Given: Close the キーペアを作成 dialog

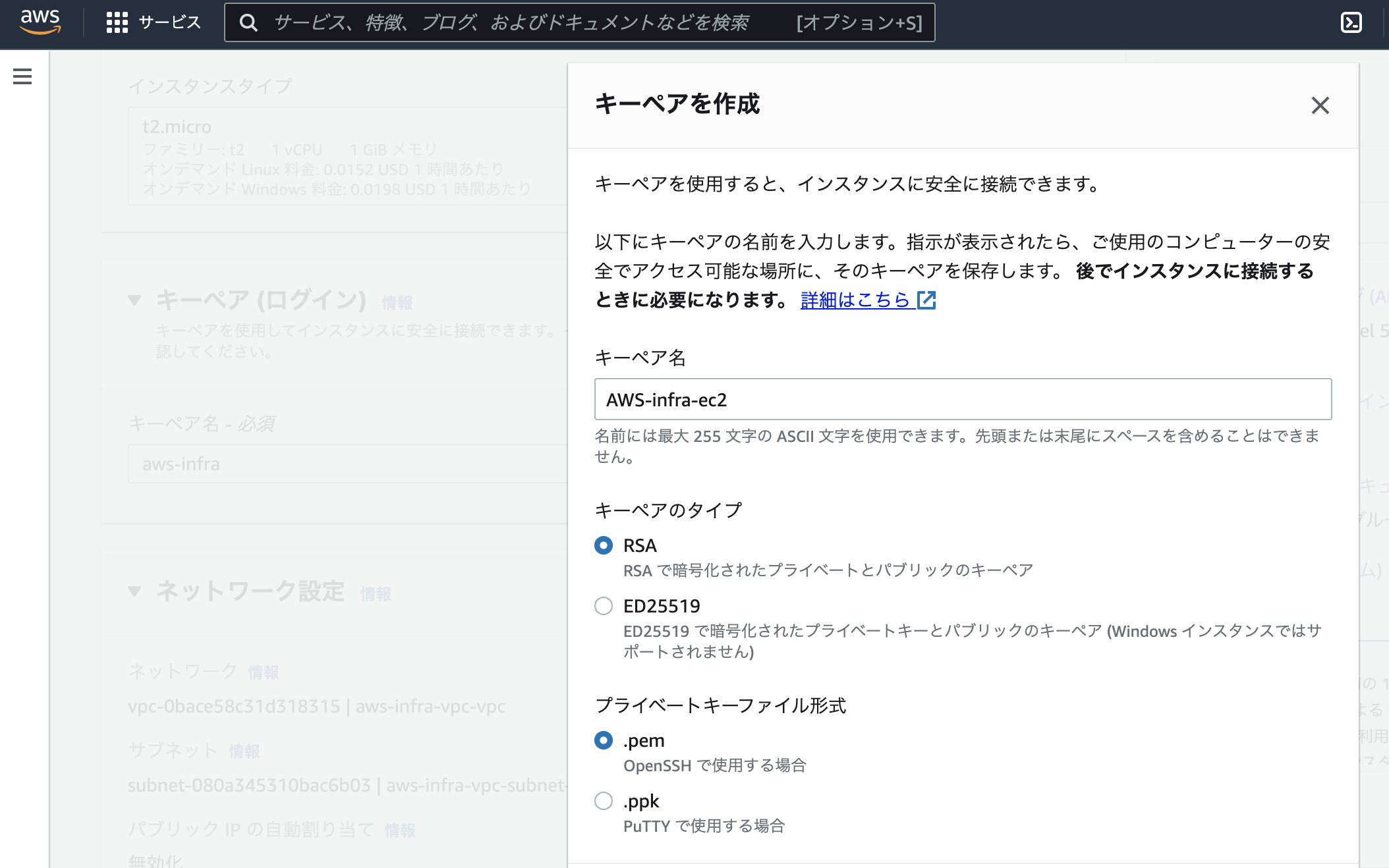Looking at the screenshot, I should click(x=1320, y=106).
